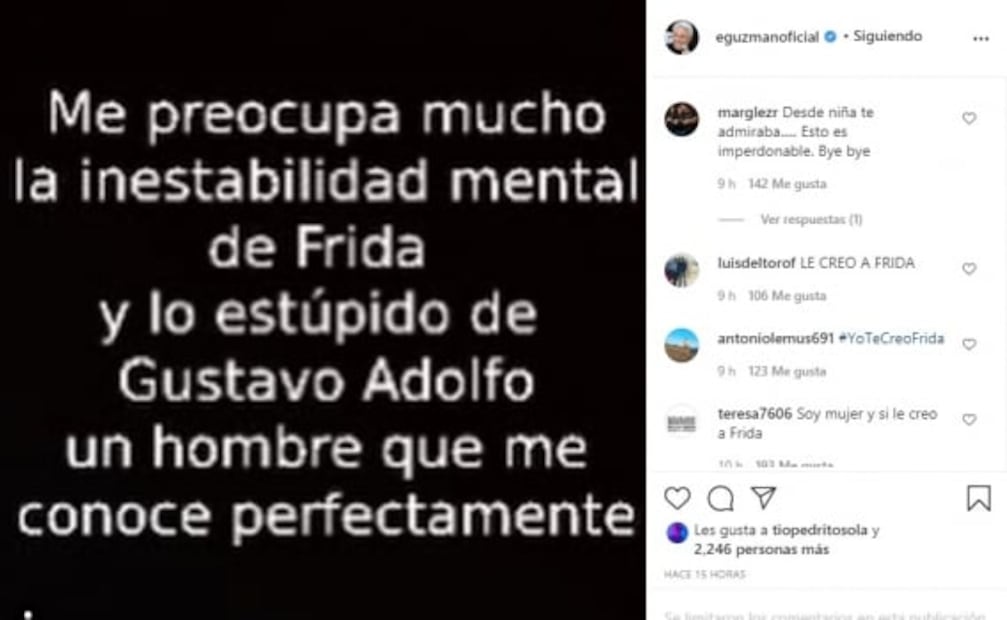The height and width of the screenshot is (620, 1007).
Task: Share the post with the paper plane icon
Action: (764, 498)
